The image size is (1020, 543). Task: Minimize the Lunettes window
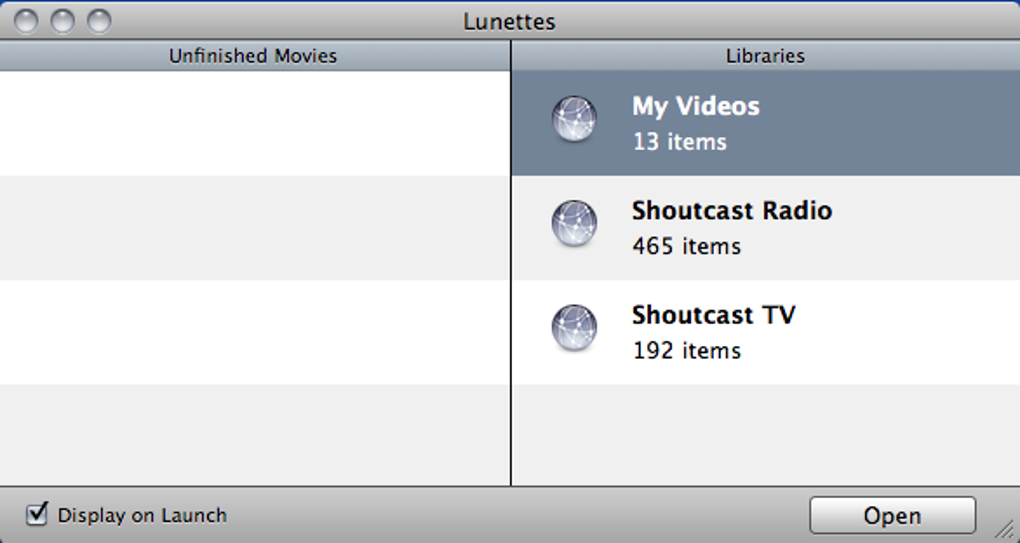click(x=62, y=20)
